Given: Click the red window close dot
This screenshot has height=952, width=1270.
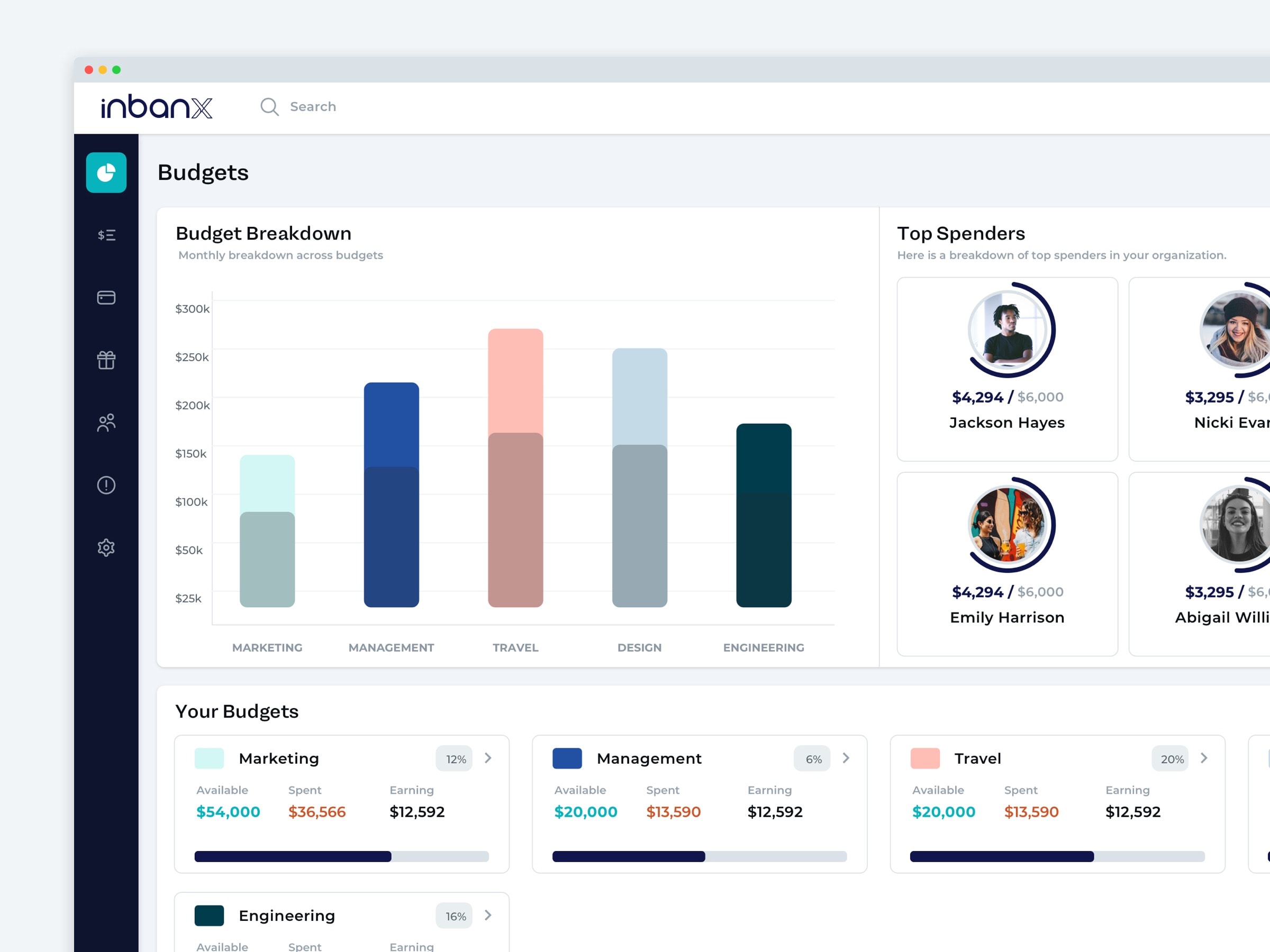Looking at the screenshot, I should point(89,70).
